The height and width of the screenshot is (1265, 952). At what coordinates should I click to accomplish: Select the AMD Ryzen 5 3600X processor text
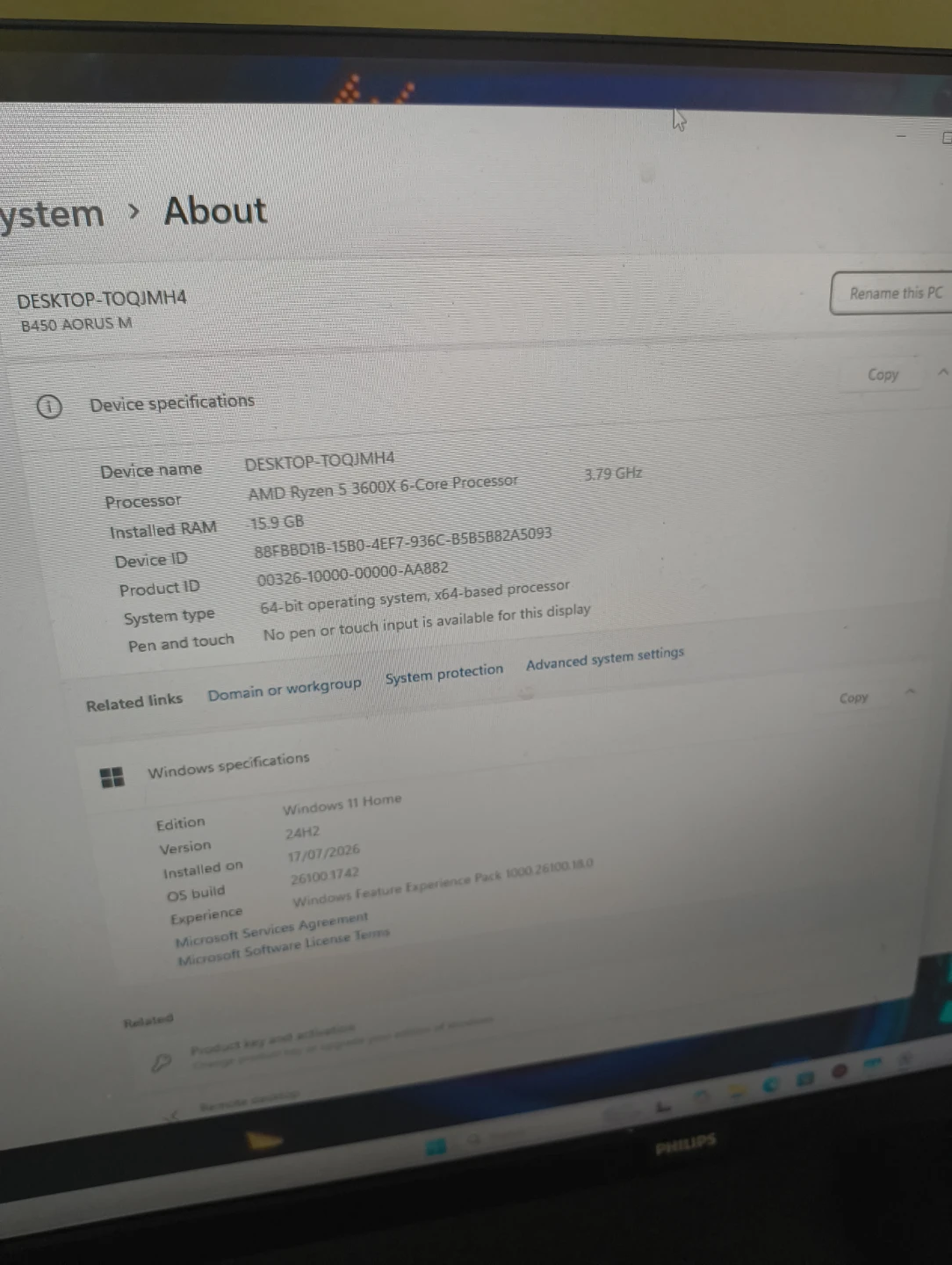[x=383, y=488]
